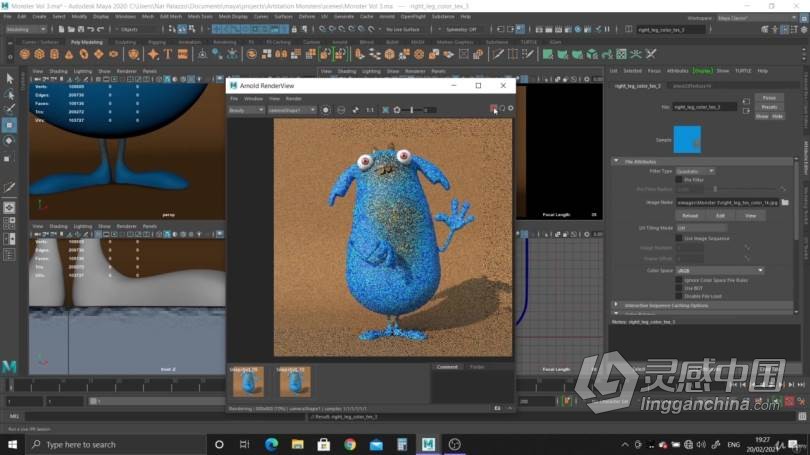Create polygon sphere from shelf
The height and width of the screenshot is (455, 810).
pos(24,54)
